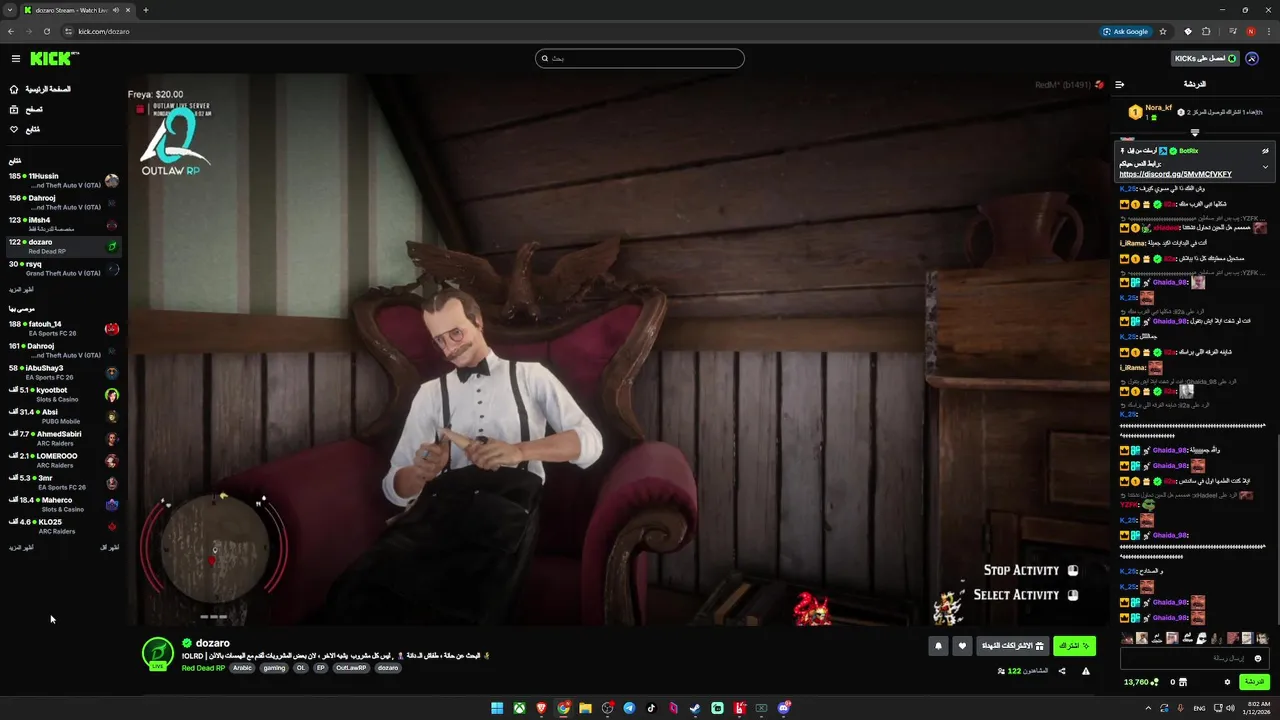This screenshot has width=1280, height=720.
Task: Collapse the chat panel with the arrow icon
Action: 1119,84
